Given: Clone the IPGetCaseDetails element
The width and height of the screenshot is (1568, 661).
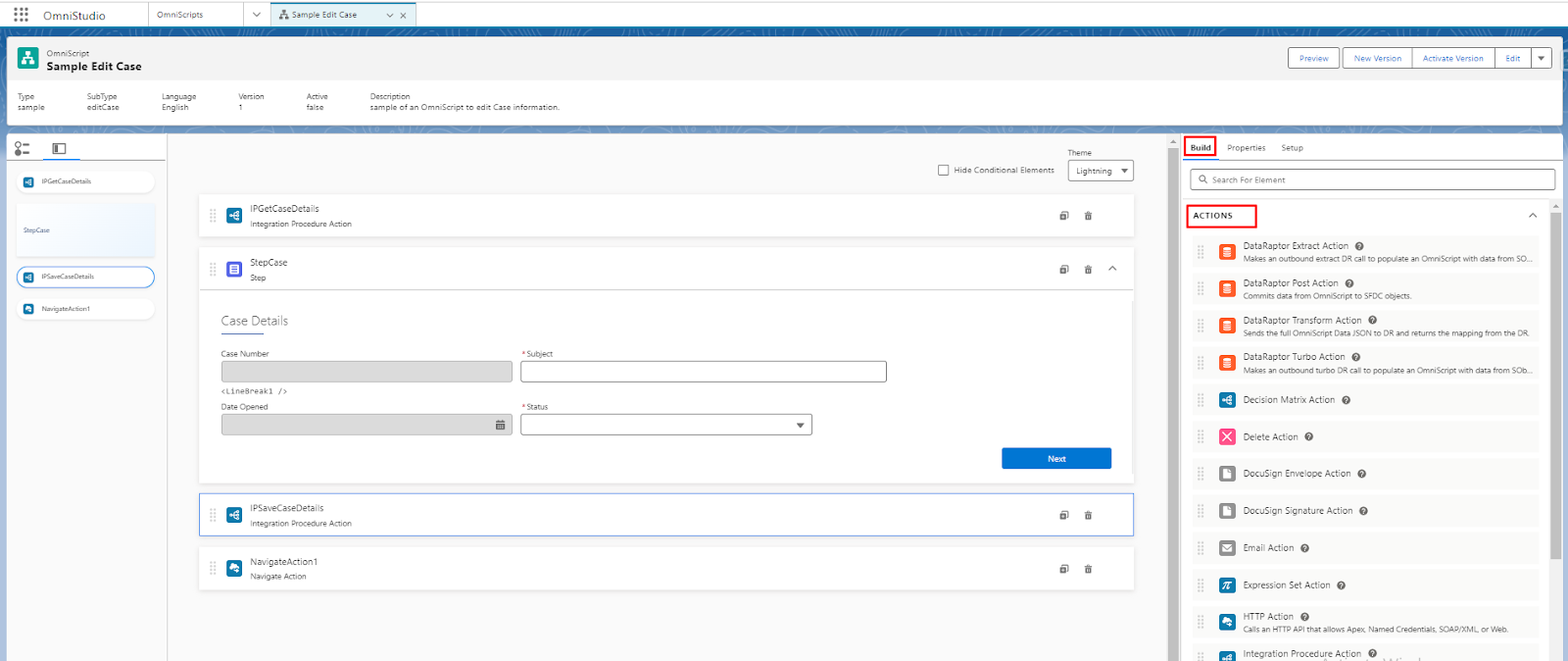Looking at the screenshot, I should [x=1063, y=216].
